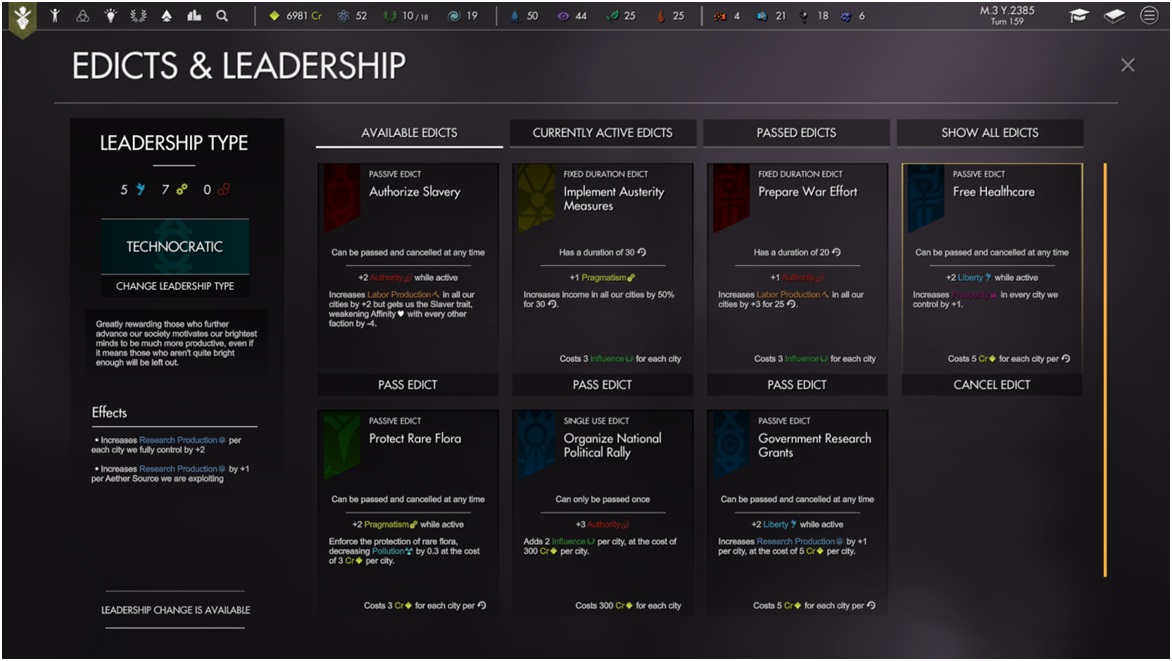The width and height of the screenshot is (1172, 661).
Task: Click the triple-ring knot icon in top bar
Action: [82, 16]
